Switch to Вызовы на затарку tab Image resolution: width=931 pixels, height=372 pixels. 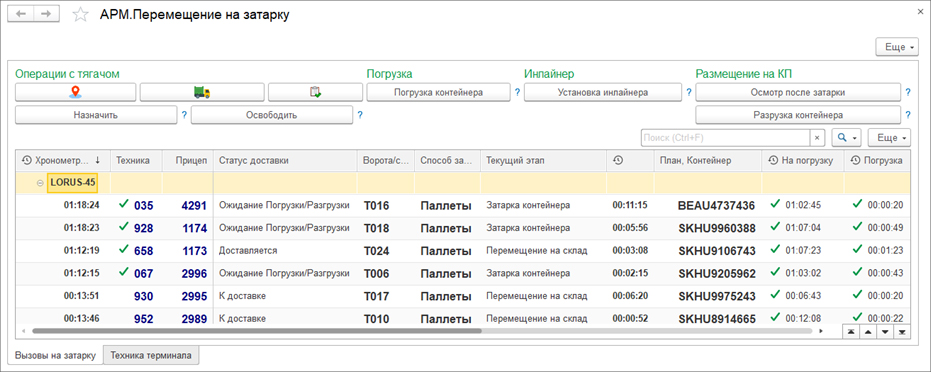(55, 355)
